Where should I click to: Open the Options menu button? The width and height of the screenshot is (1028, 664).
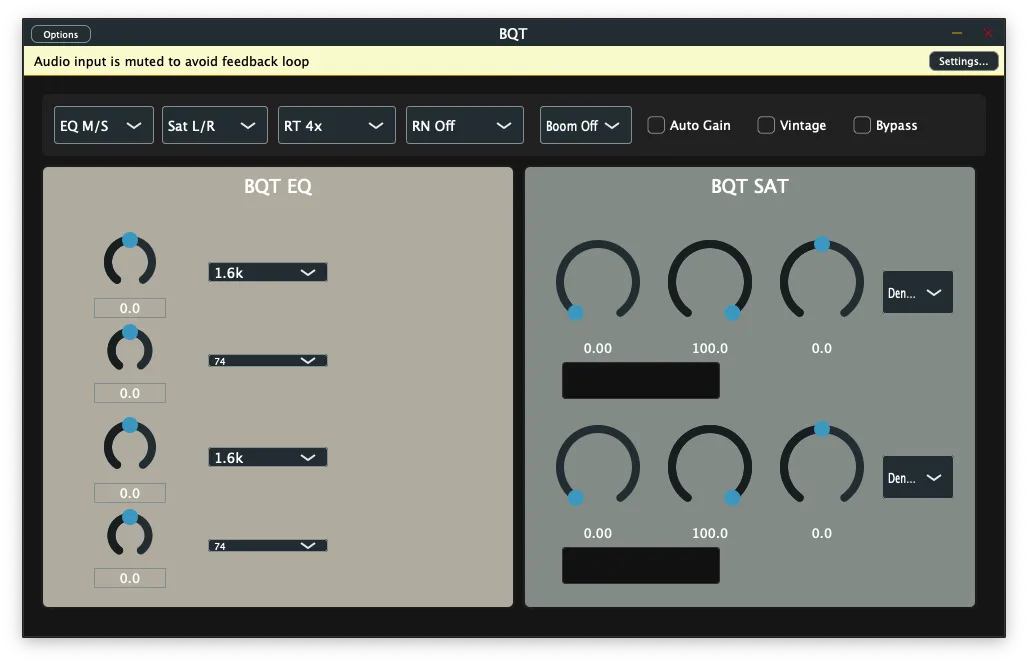(60, 34)
